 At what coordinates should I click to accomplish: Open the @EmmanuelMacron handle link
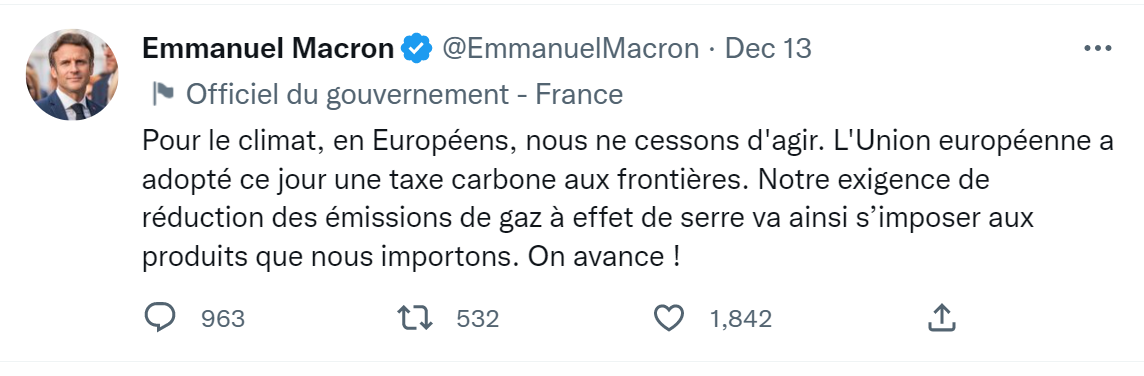pyautogui.click(x=570, y=49)
